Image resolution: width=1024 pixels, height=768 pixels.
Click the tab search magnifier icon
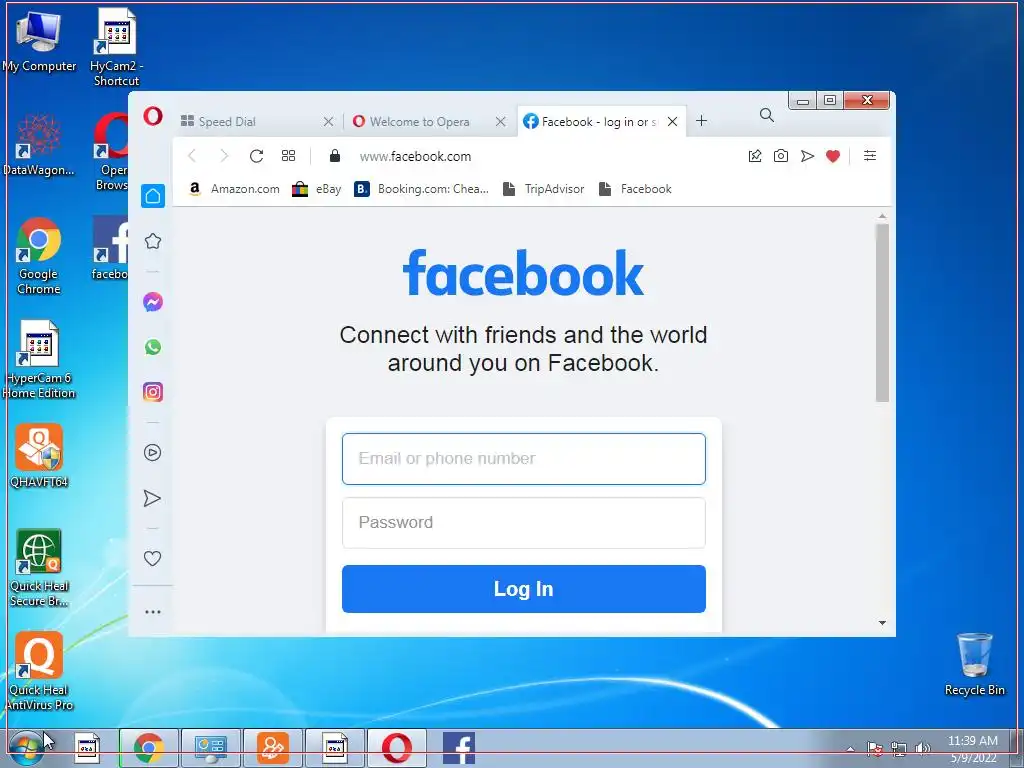tap(767, 116)
